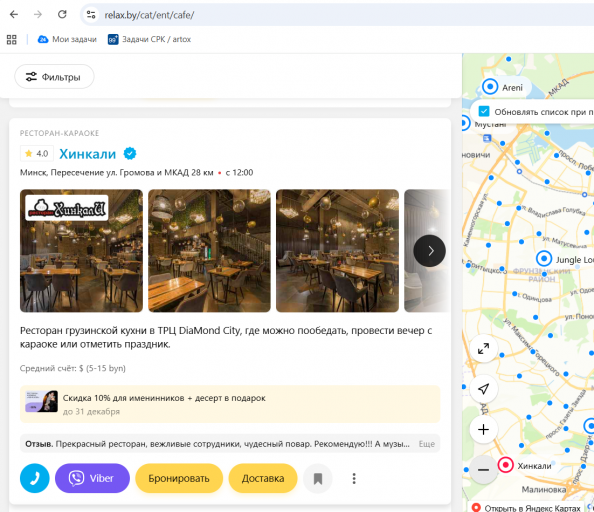Image resolution: width=594 pixels, height=512 pixels.
Task: Show next photos with carousel arrow
Action: (429, 251)
